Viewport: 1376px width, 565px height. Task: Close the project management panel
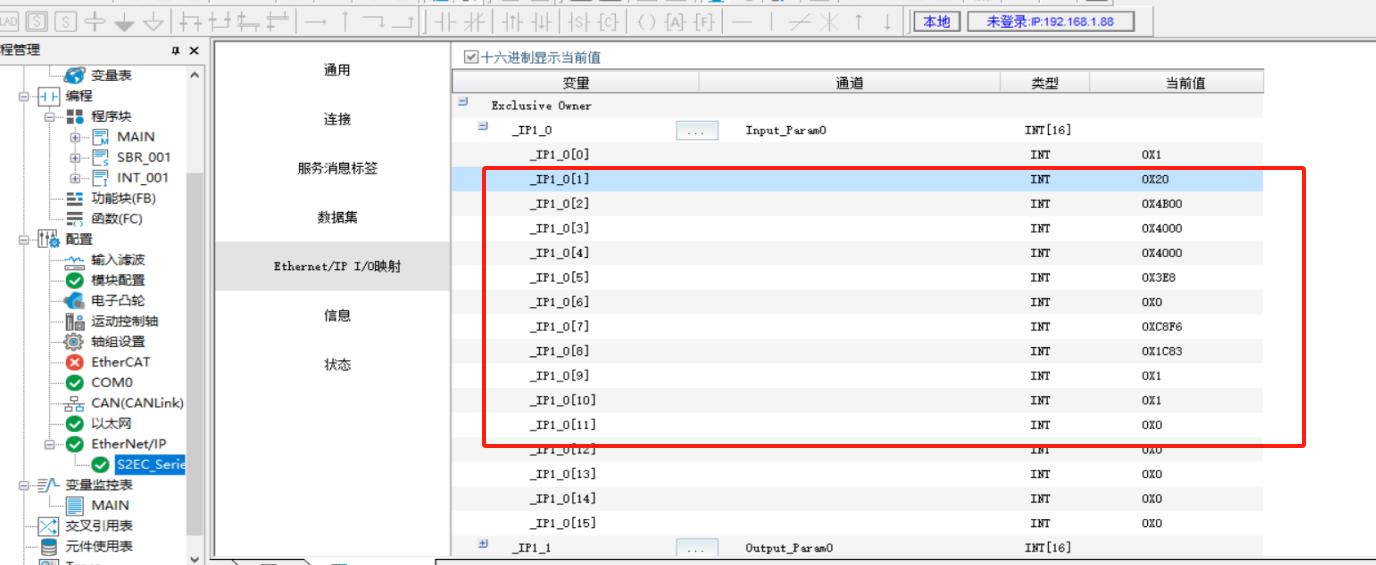tap(194, 50)
